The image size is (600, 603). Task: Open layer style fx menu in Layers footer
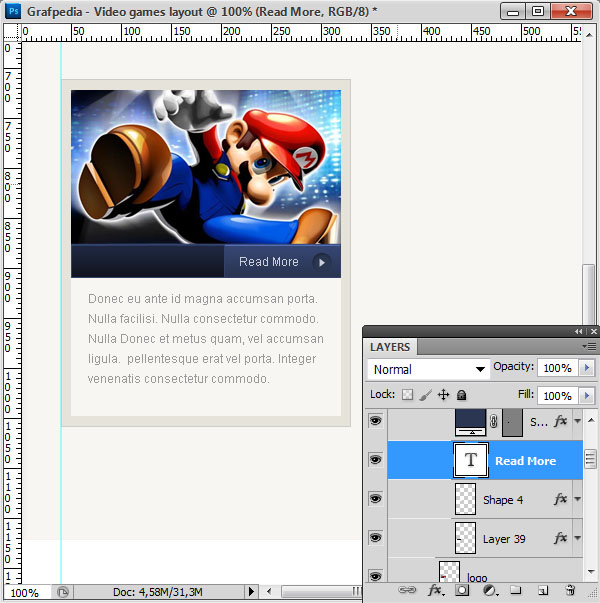click(435, 590)
